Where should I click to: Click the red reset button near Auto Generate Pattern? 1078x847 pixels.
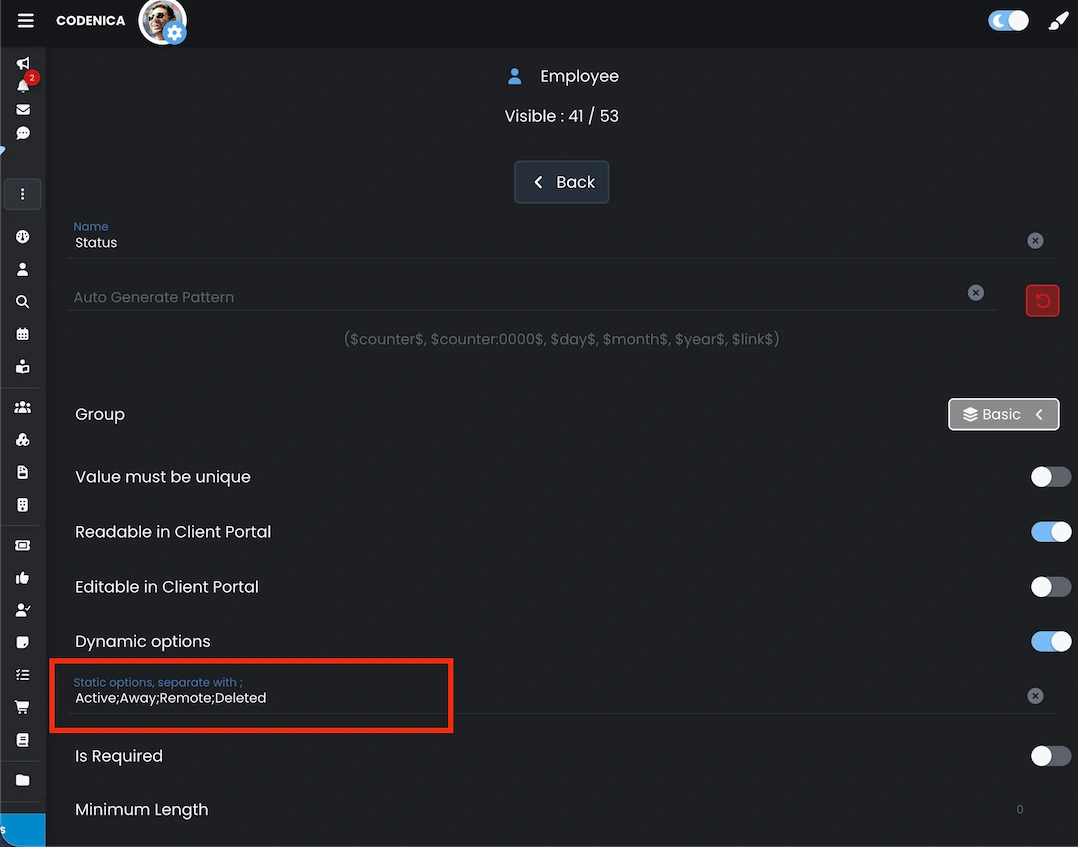coord(1042,300)
